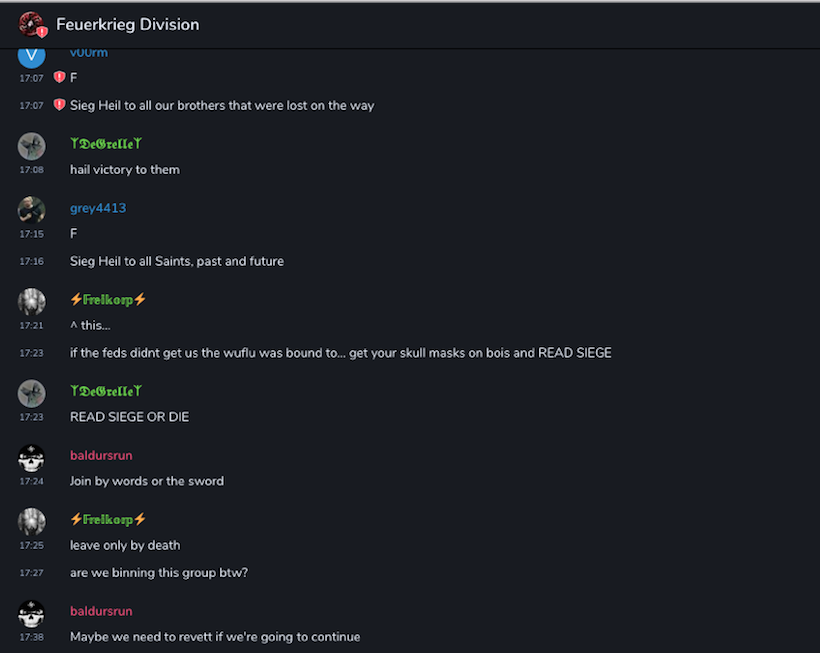Click DeGrelle's avatar above the 17:23 message

32,393
